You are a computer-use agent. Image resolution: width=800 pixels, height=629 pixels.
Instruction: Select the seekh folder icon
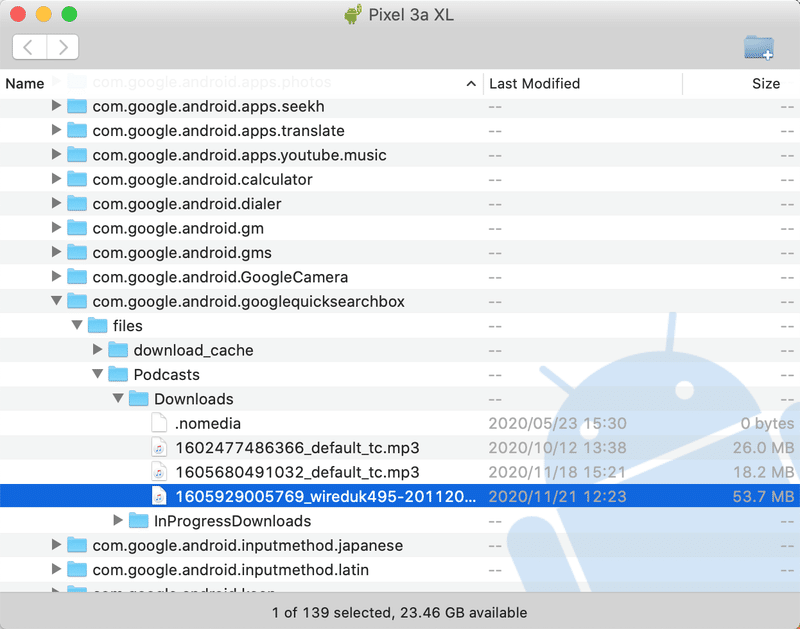(x=77, y=106)
